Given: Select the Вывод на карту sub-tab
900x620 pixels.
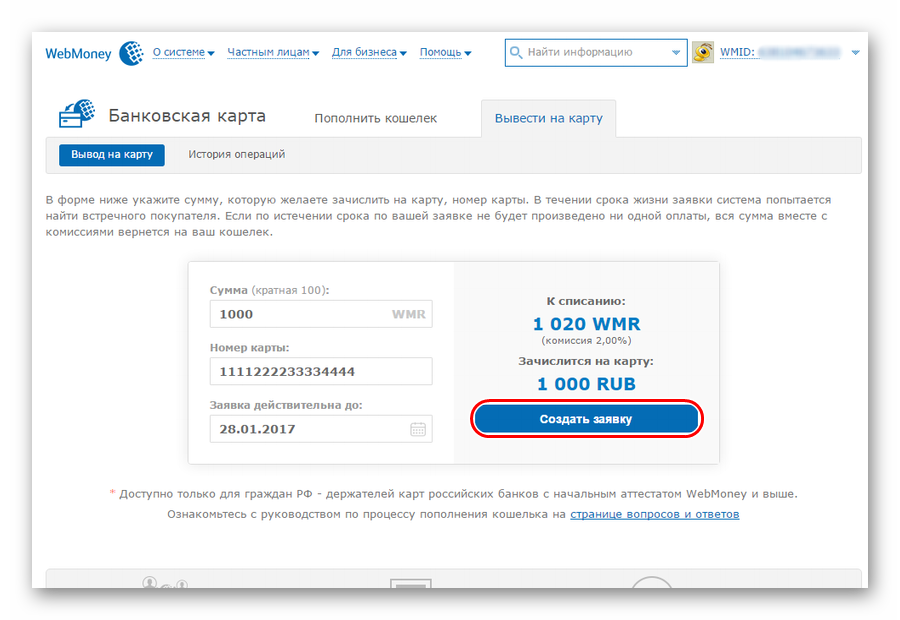Looking at the screenshot, I should pos(112,154).
